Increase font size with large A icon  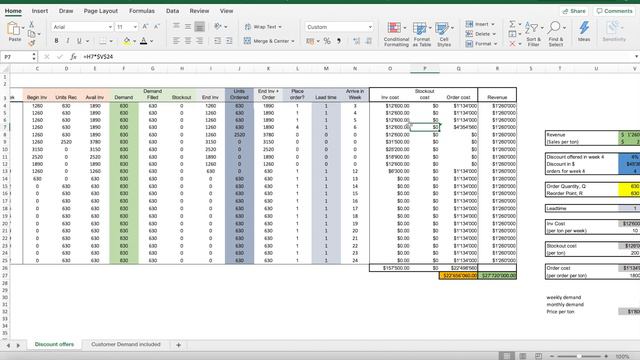145,27
